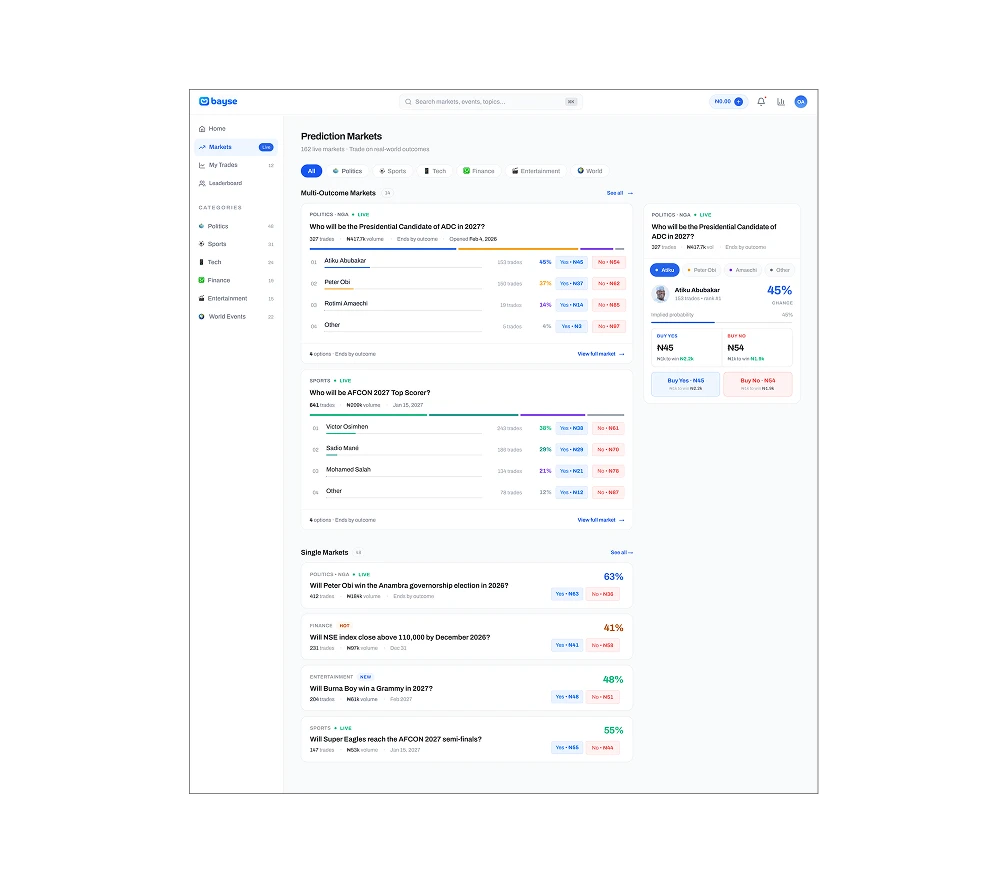Viewport: 1008px width, 883px height.
Task: Focus the search markets input field
Action: (490, 102)
